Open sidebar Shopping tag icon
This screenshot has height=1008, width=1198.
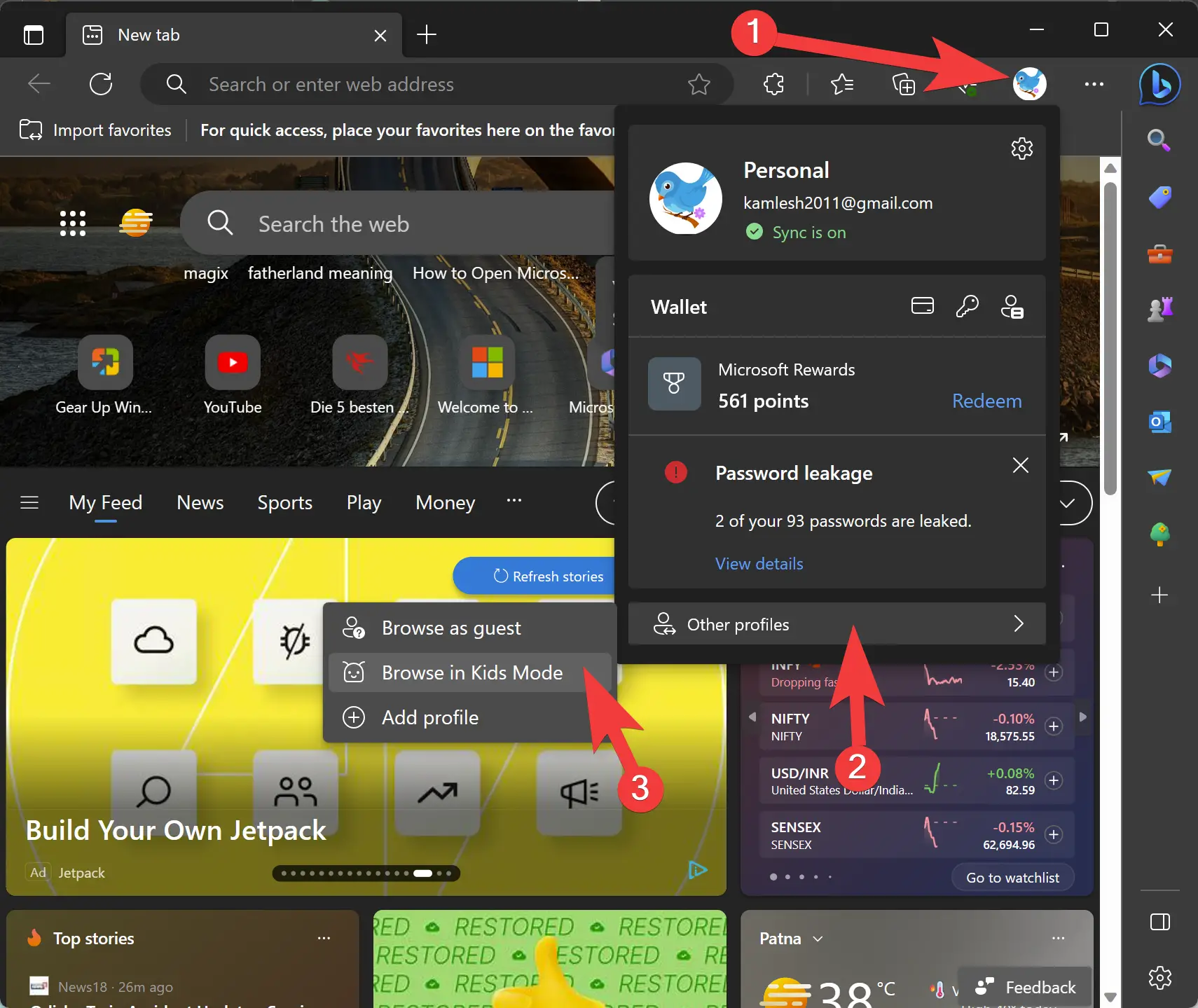click(1159, 197)
